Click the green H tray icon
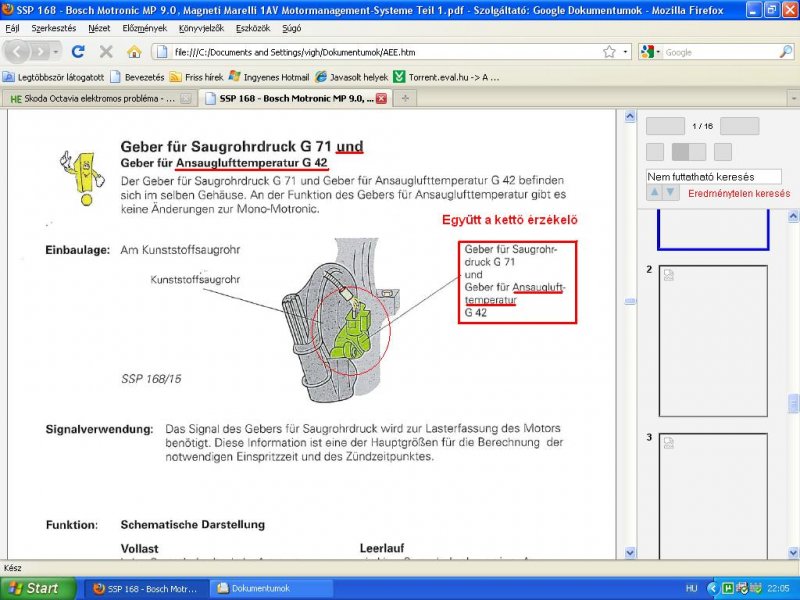Viewport: 800px width, 600px height. pos(730,588)
